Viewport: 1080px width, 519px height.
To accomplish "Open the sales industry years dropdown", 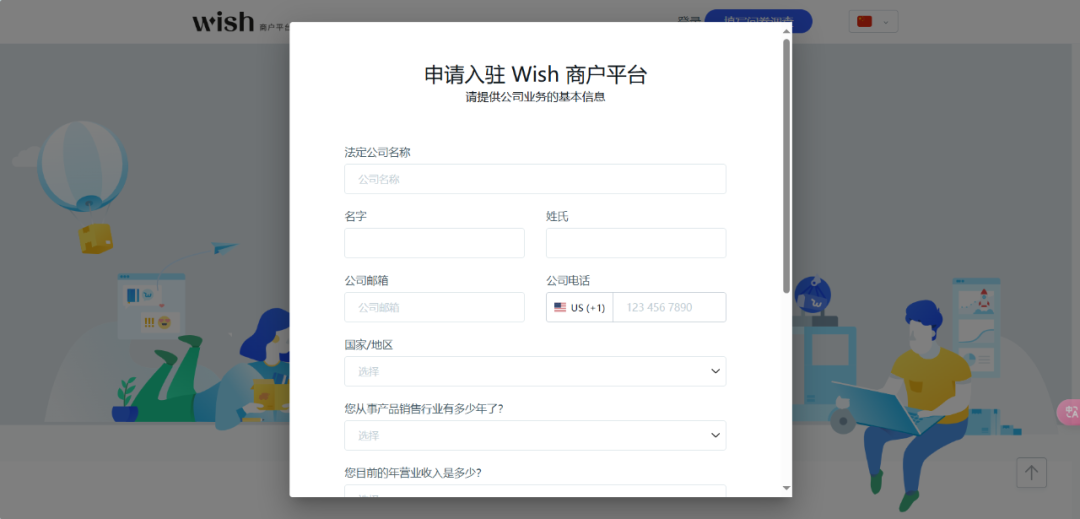I will (x=535, y=435).
